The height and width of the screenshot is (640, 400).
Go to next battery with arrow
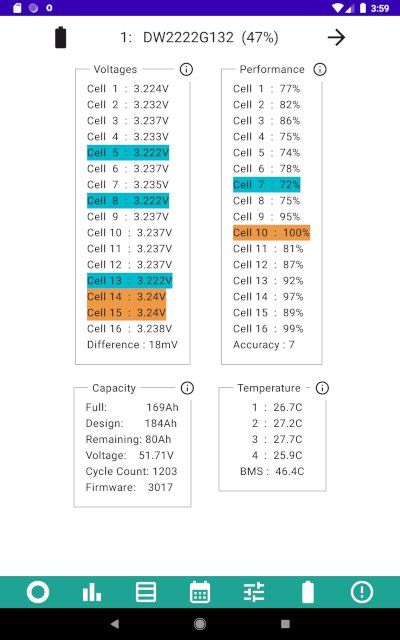click(337, 38)
